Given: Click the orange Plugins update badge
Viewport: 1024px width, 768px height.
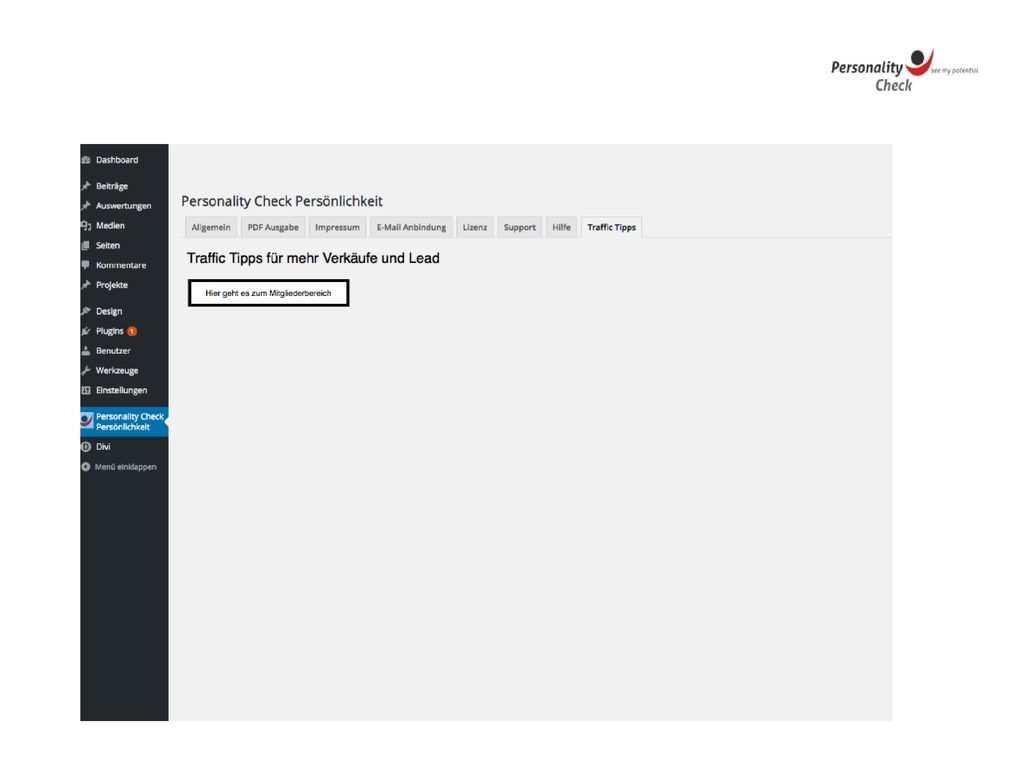Looking at the screenshot, I should pos(132,331).
